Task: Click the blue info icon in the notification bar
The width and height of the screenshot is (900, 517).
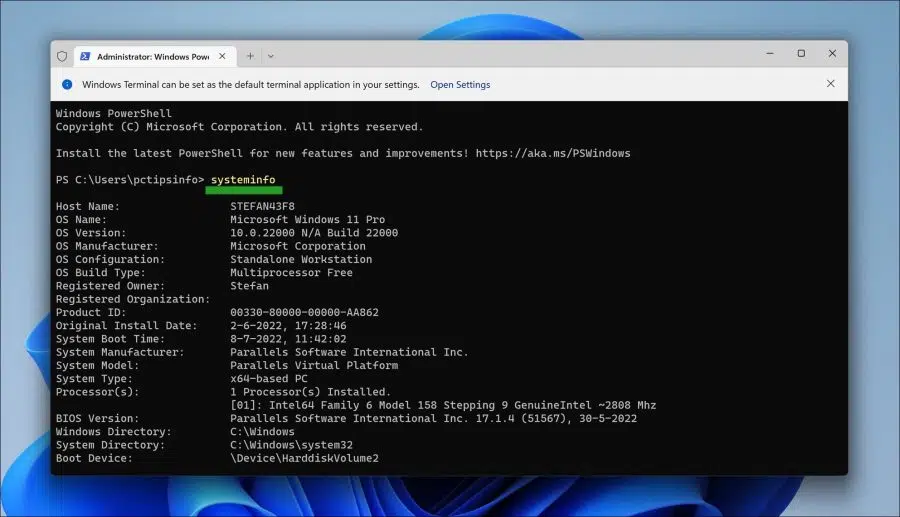Action: click(67, 84)
